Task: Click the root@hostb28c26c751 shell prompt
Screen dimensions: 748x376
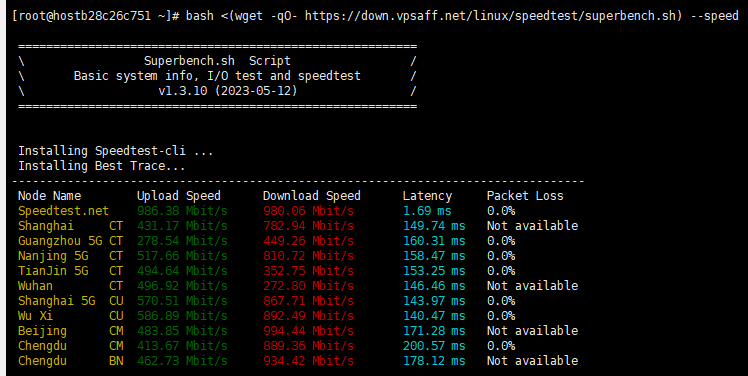Action: click(95, 16)
